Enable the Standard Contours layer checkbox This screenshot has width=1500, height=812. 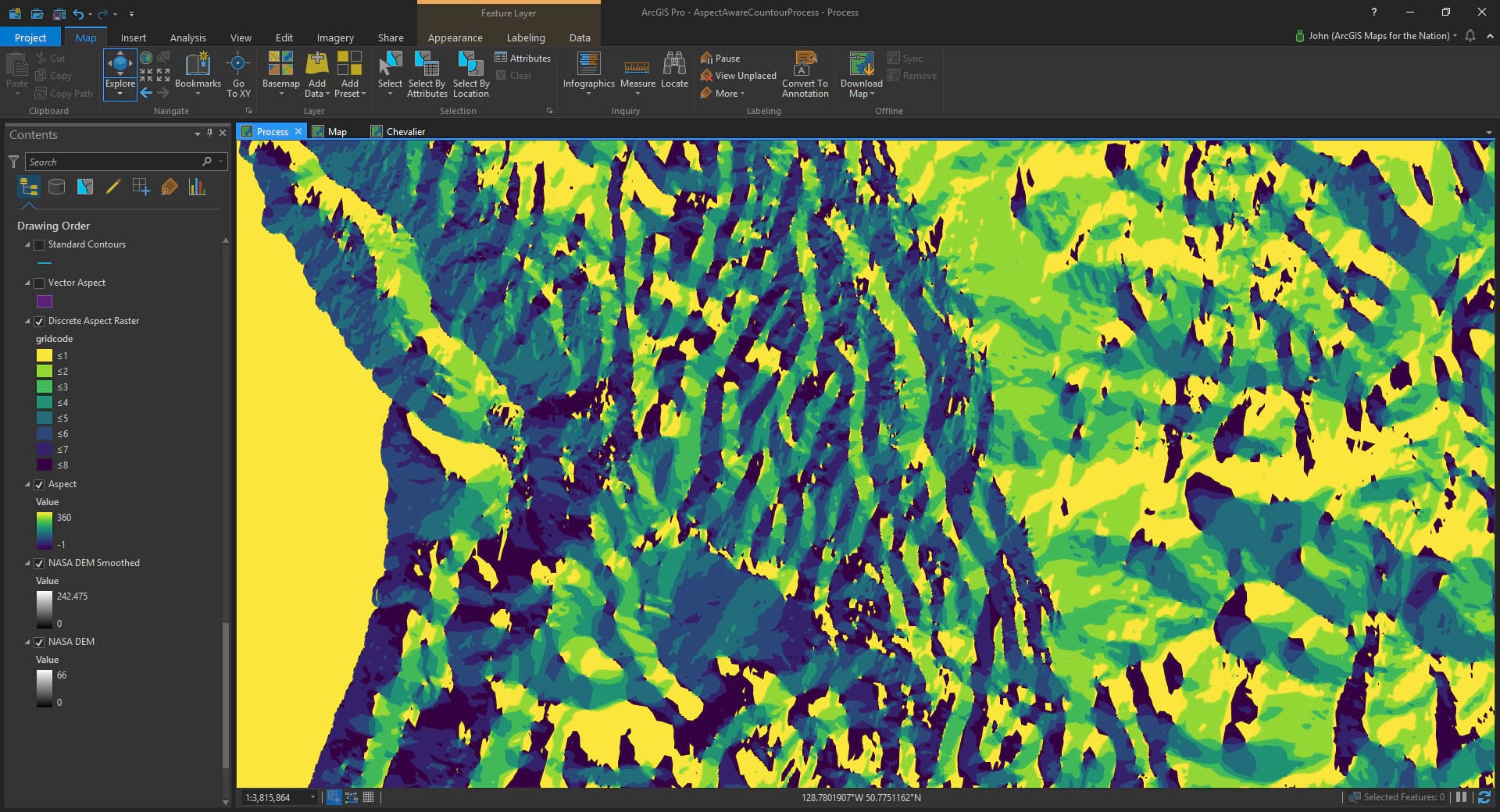click(x=39, y=245)
